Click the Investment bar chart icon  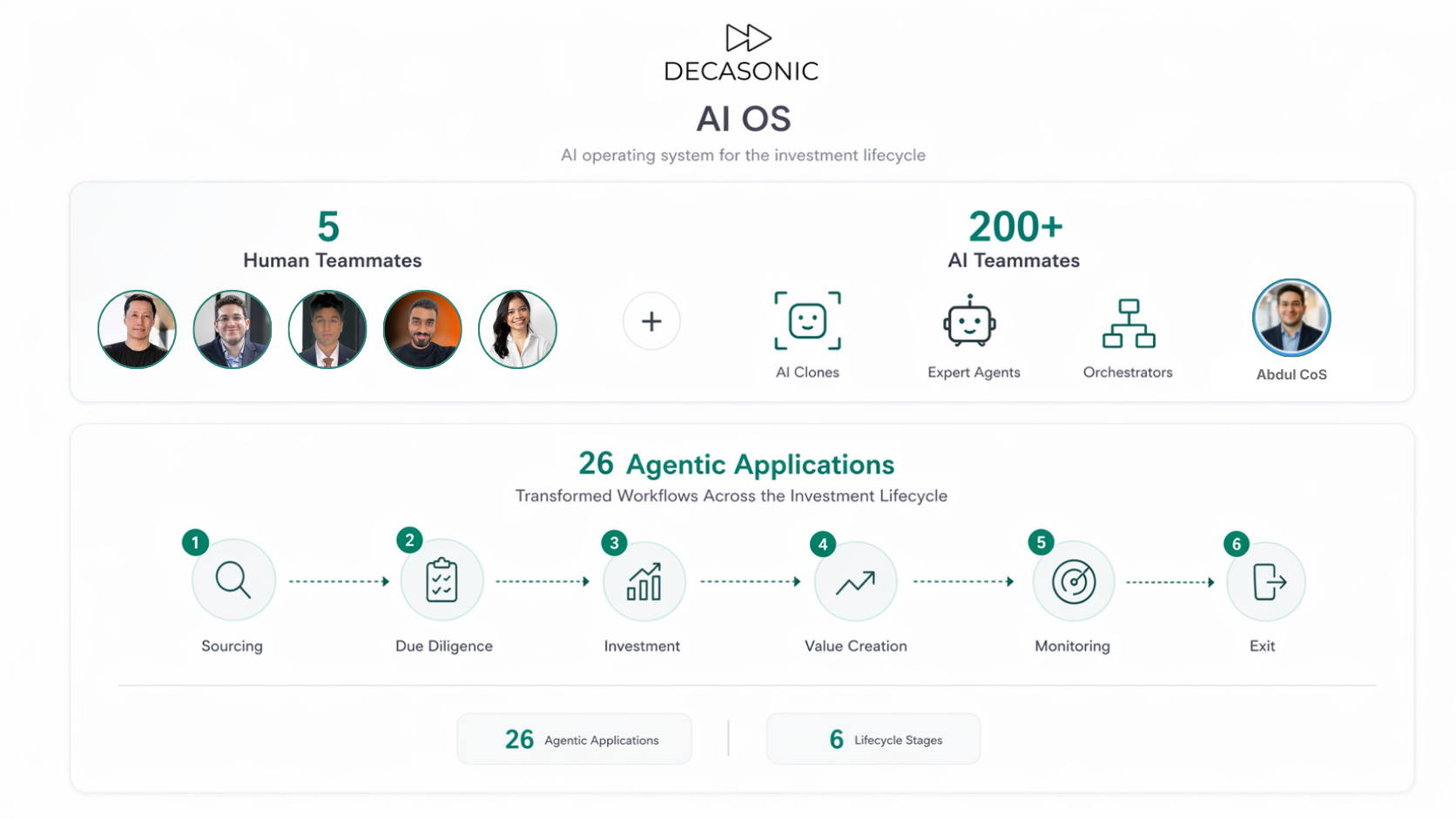coord(644,581)
